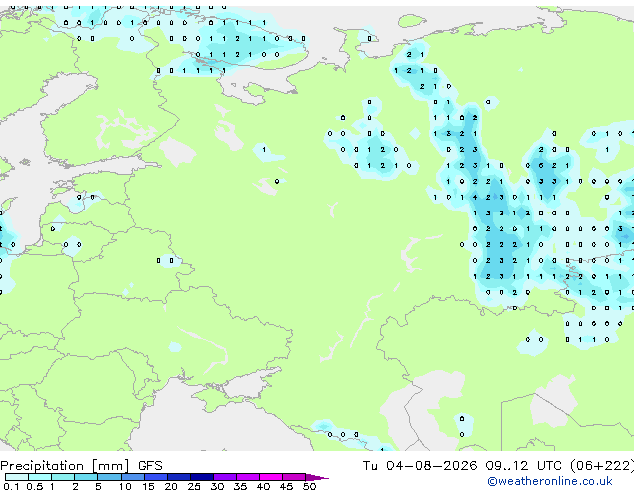Click the legend label '0.1'
Viewport: 634px width, 490px height.
[x=12, y=486]
